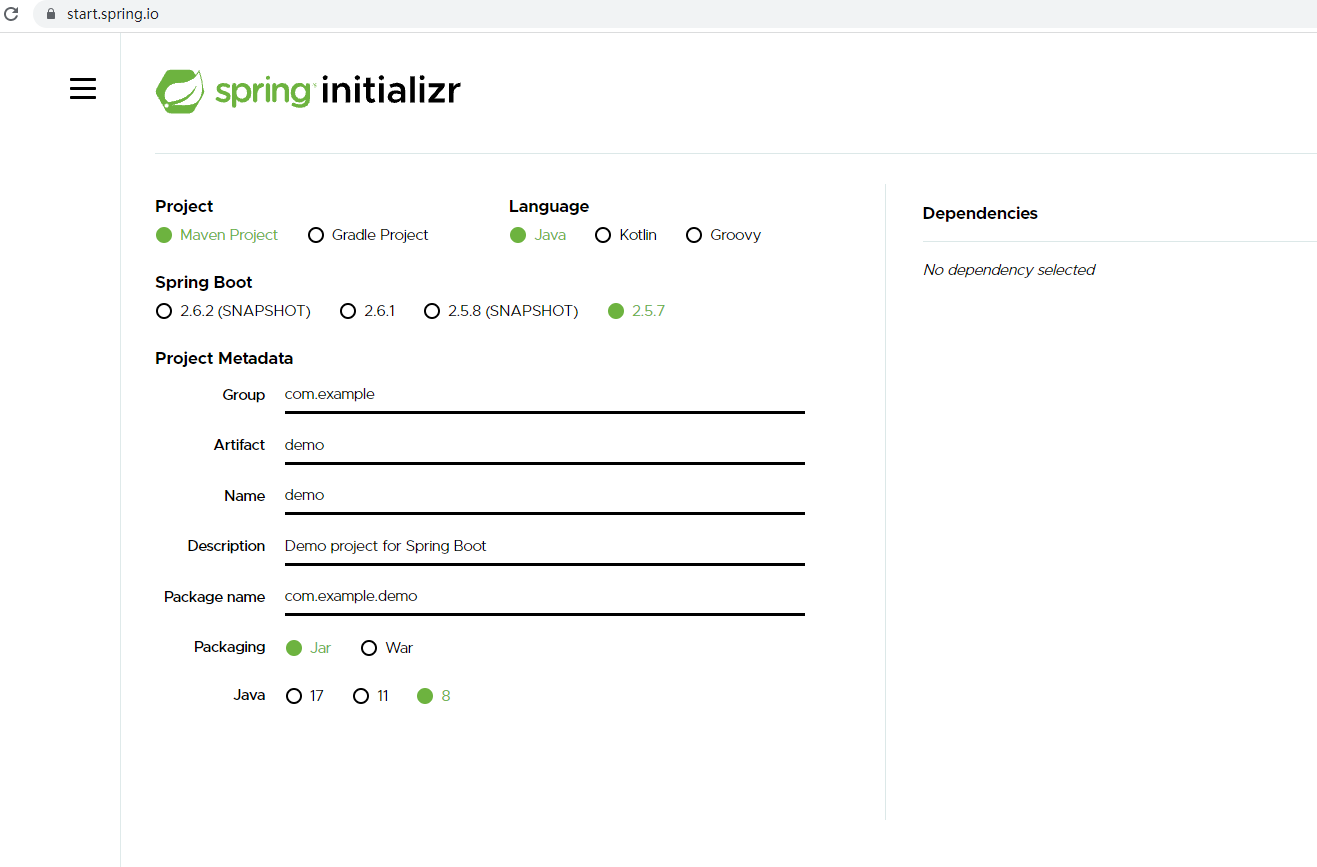
Task: Click the Packaging field label
Action: [x=230, y=647]
